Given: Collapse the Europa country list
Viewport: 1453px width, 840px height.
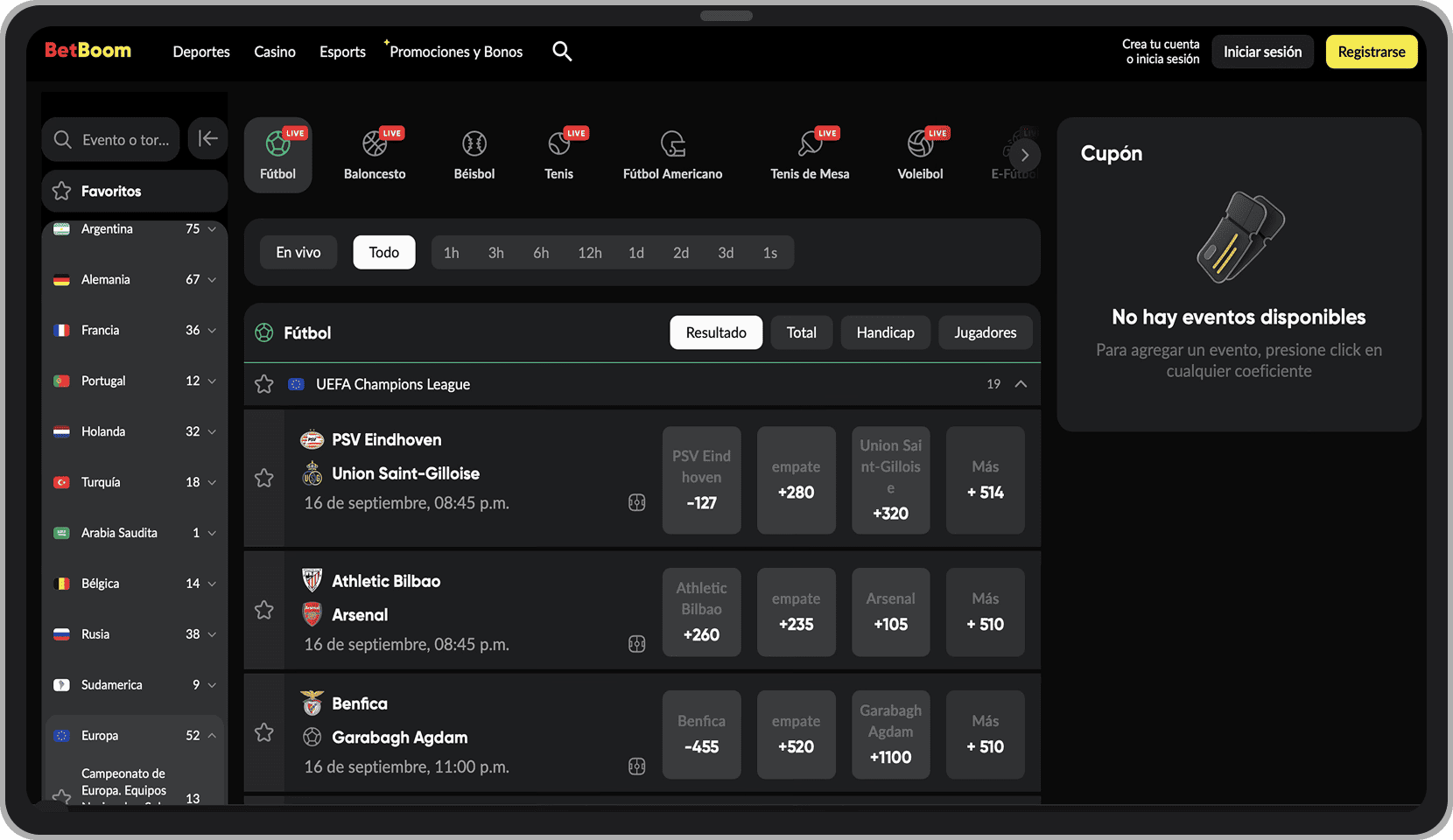Looking at the screenshot, I should pyautogui.click(x=212, y=736).
